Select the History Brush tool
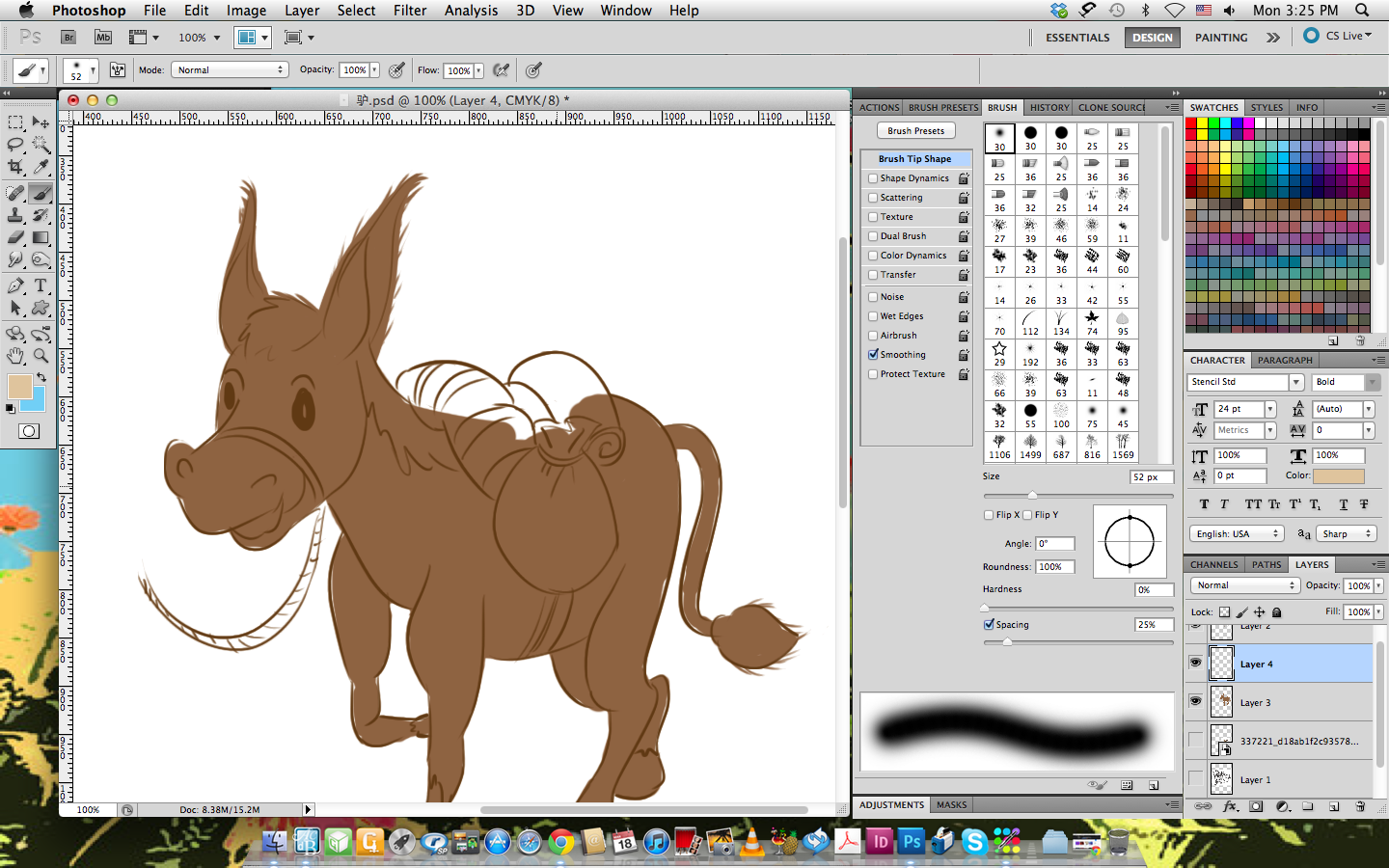The height and width of the screenshot is (868, 1389). [41, 216]
